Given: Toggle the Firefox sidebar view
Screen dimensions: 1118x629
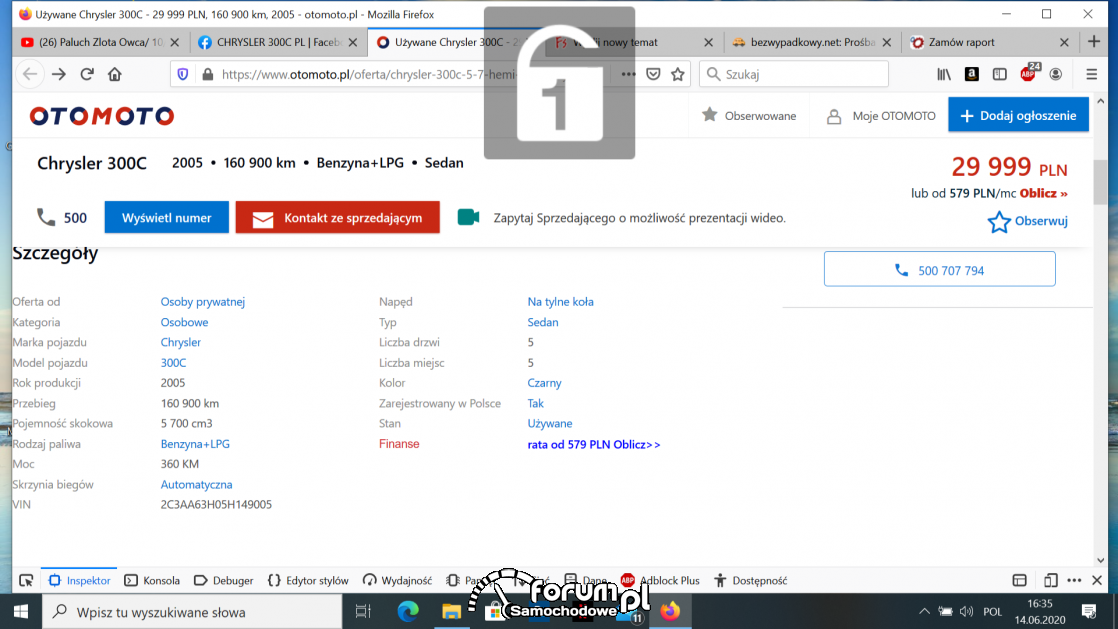Looking at the screenshot, I should pyautogui.click(x=1000, y=74).
